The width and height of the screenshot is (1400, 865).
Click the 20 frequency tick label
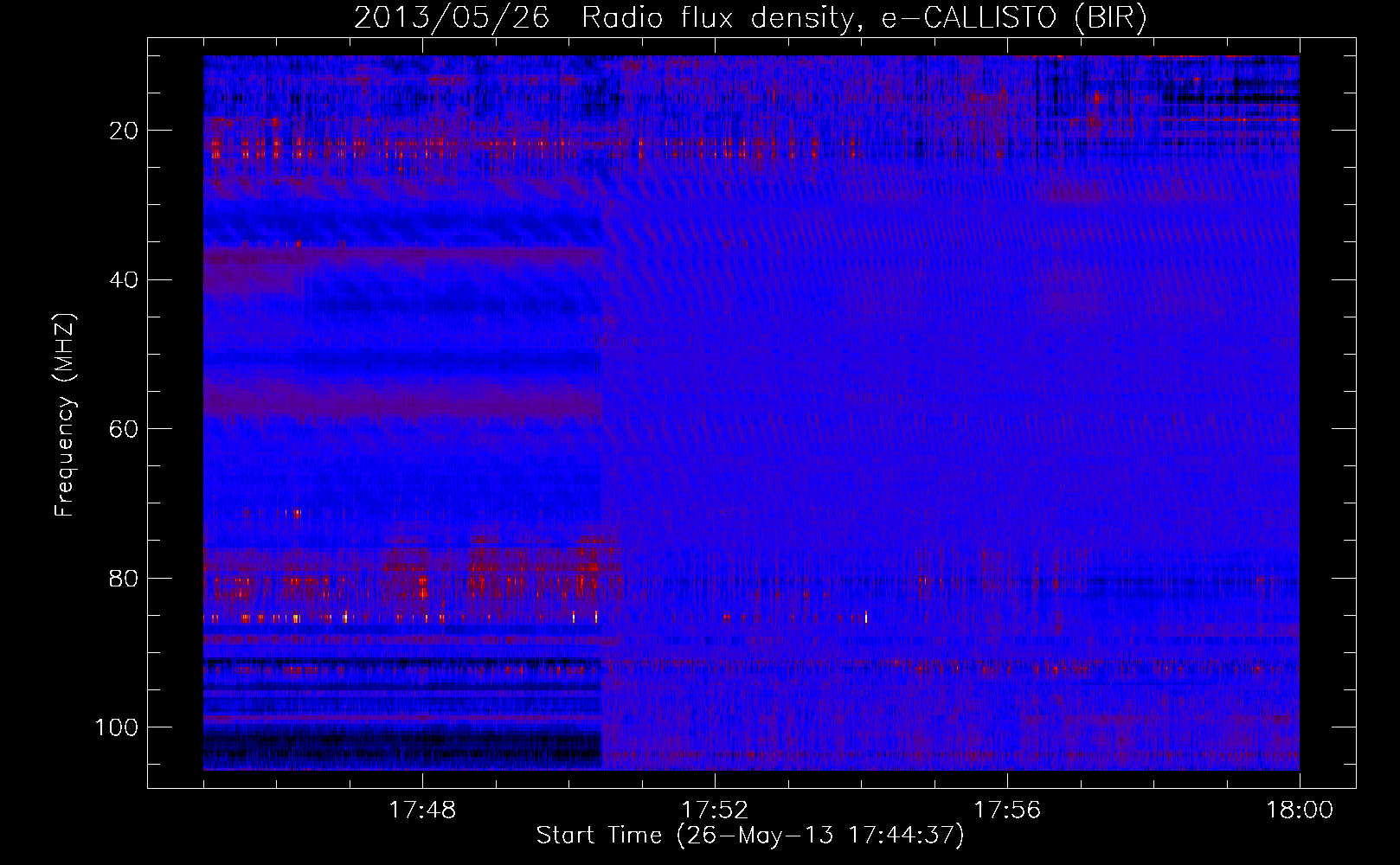click(x=124, y=131)
